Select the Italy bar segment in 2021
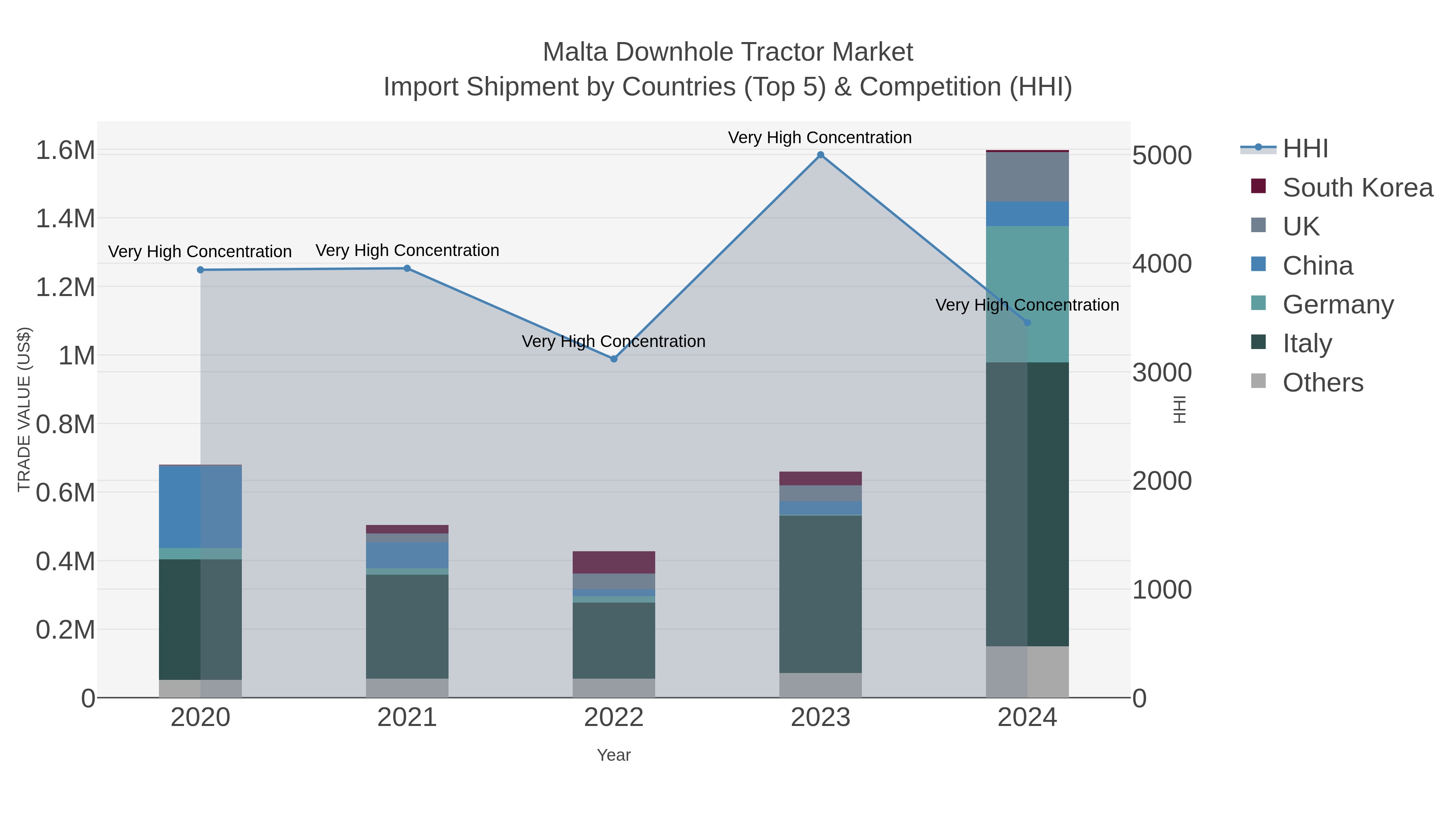Viewport: 1456px width, 819px height. tap(407, 627)
